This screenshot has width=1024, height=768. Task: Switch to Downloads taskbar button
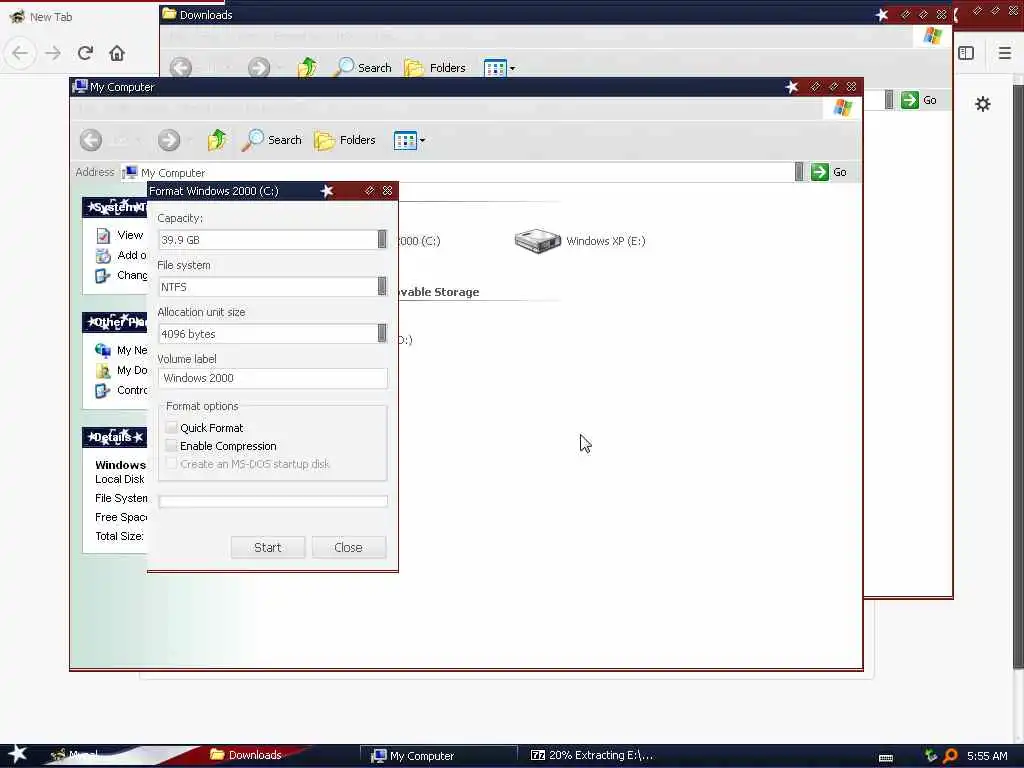246,755
